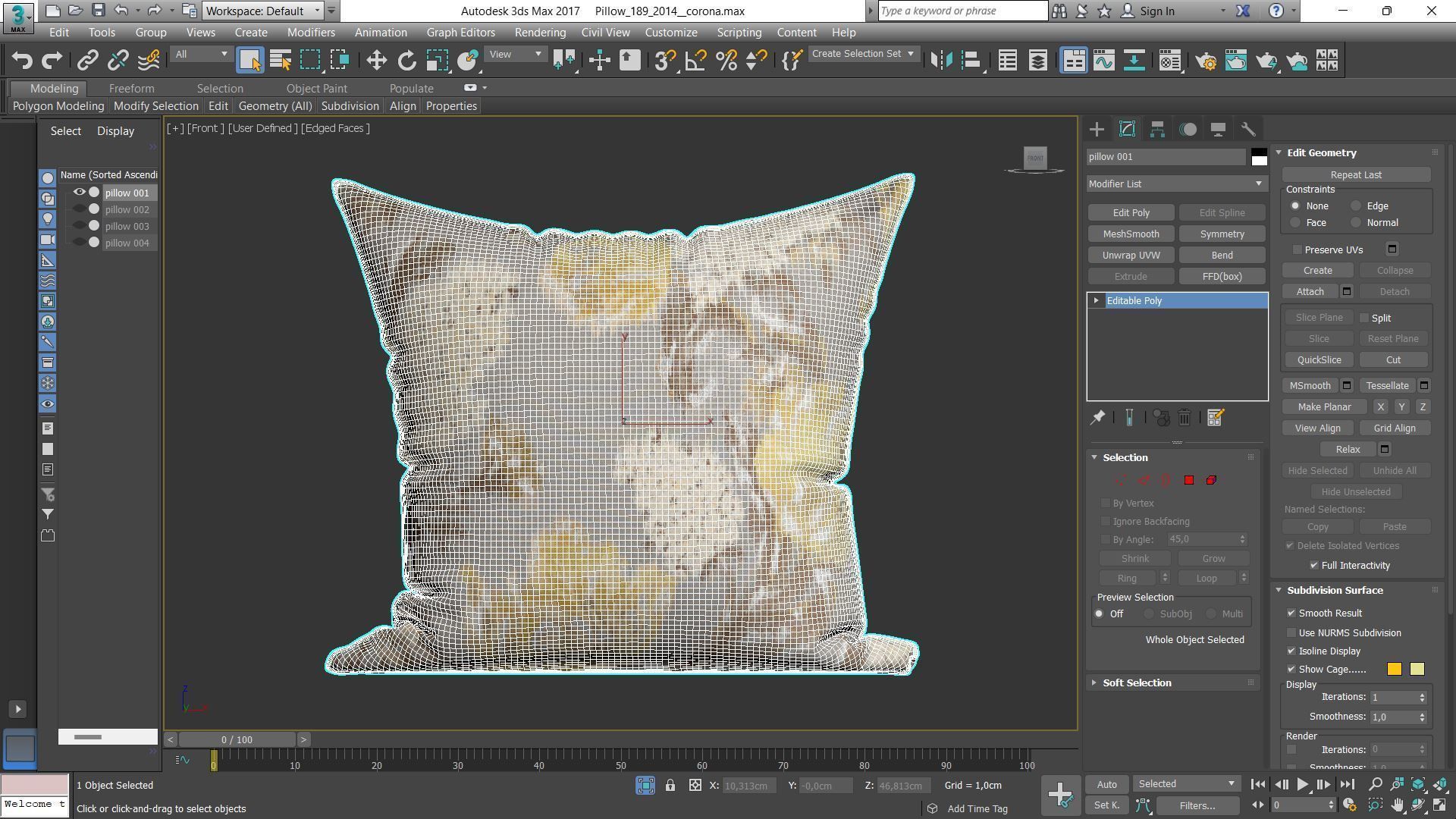Select the Undo arrow in main toolbar
This screenshot has width=1456, height=819.
[x=21, y=61]
